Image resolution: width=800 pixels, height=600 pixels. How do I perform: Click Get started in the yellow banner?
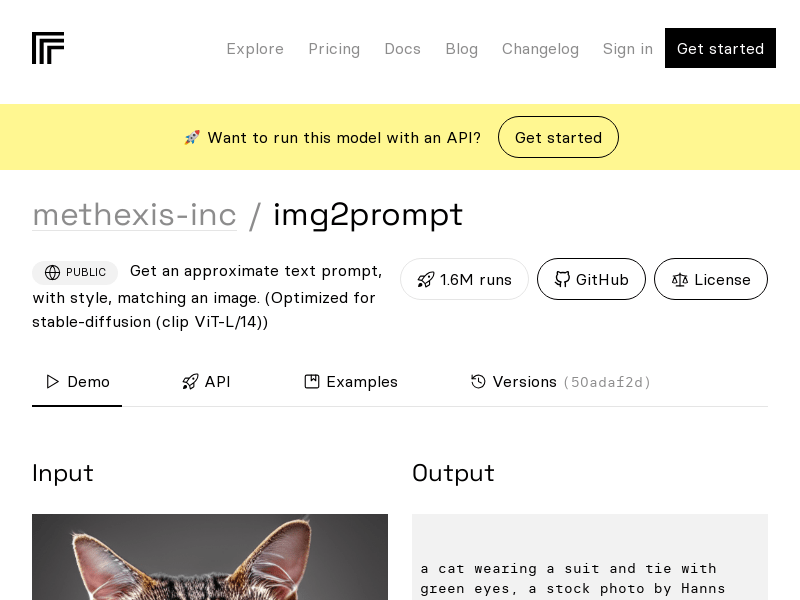558,138
